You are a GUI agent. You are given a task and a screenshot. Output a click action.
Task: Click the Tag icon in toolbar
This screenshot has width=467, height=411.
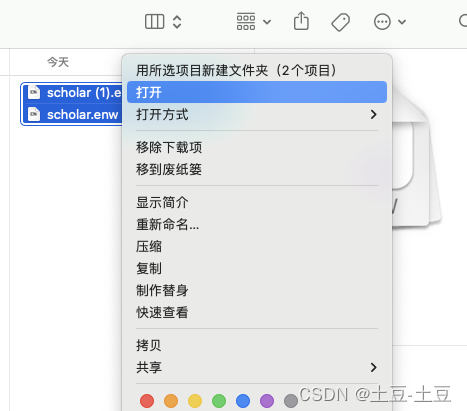coord(340,22)
